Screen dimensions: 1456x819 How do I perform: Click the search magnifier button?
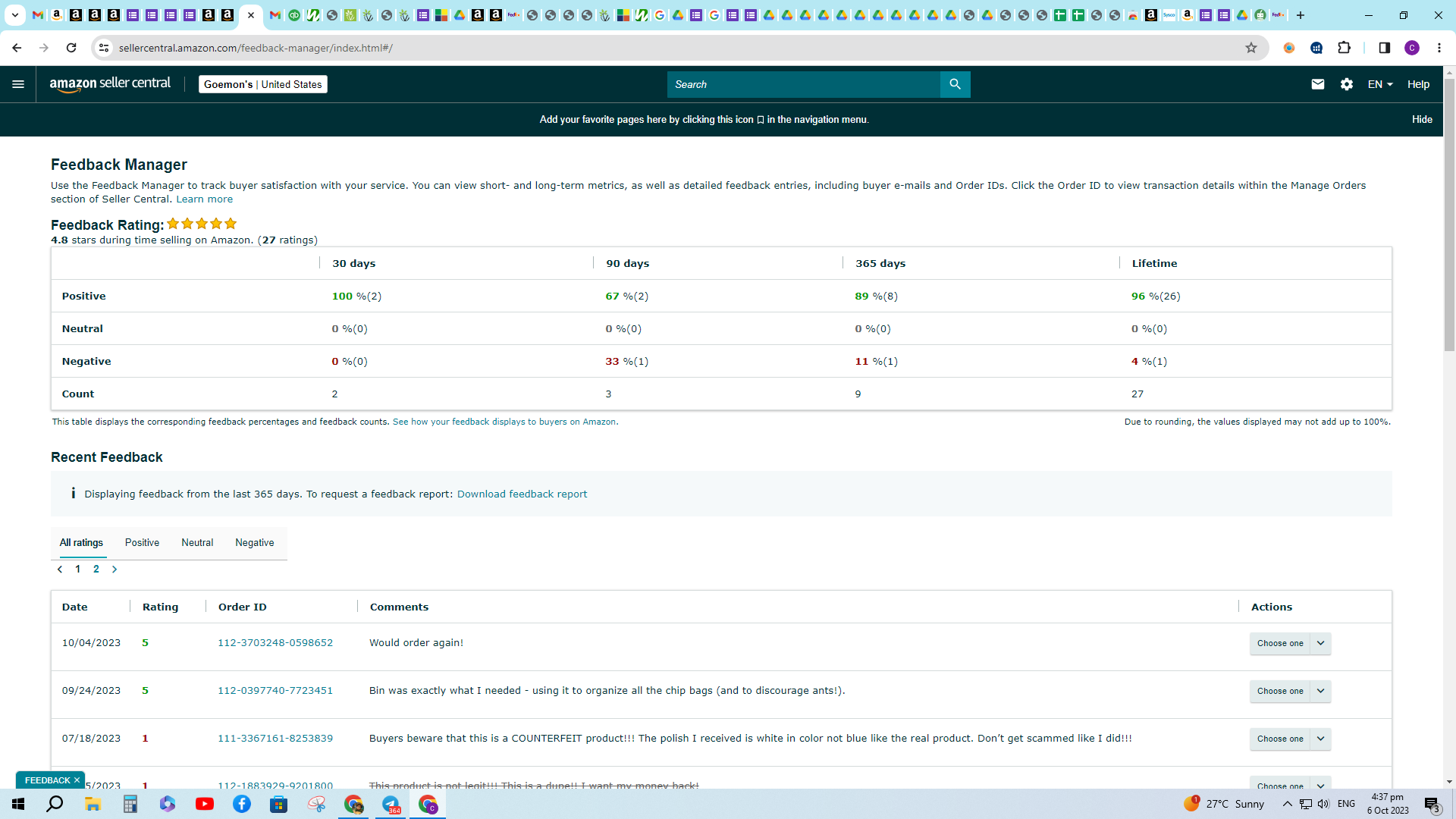pos(955,84)
